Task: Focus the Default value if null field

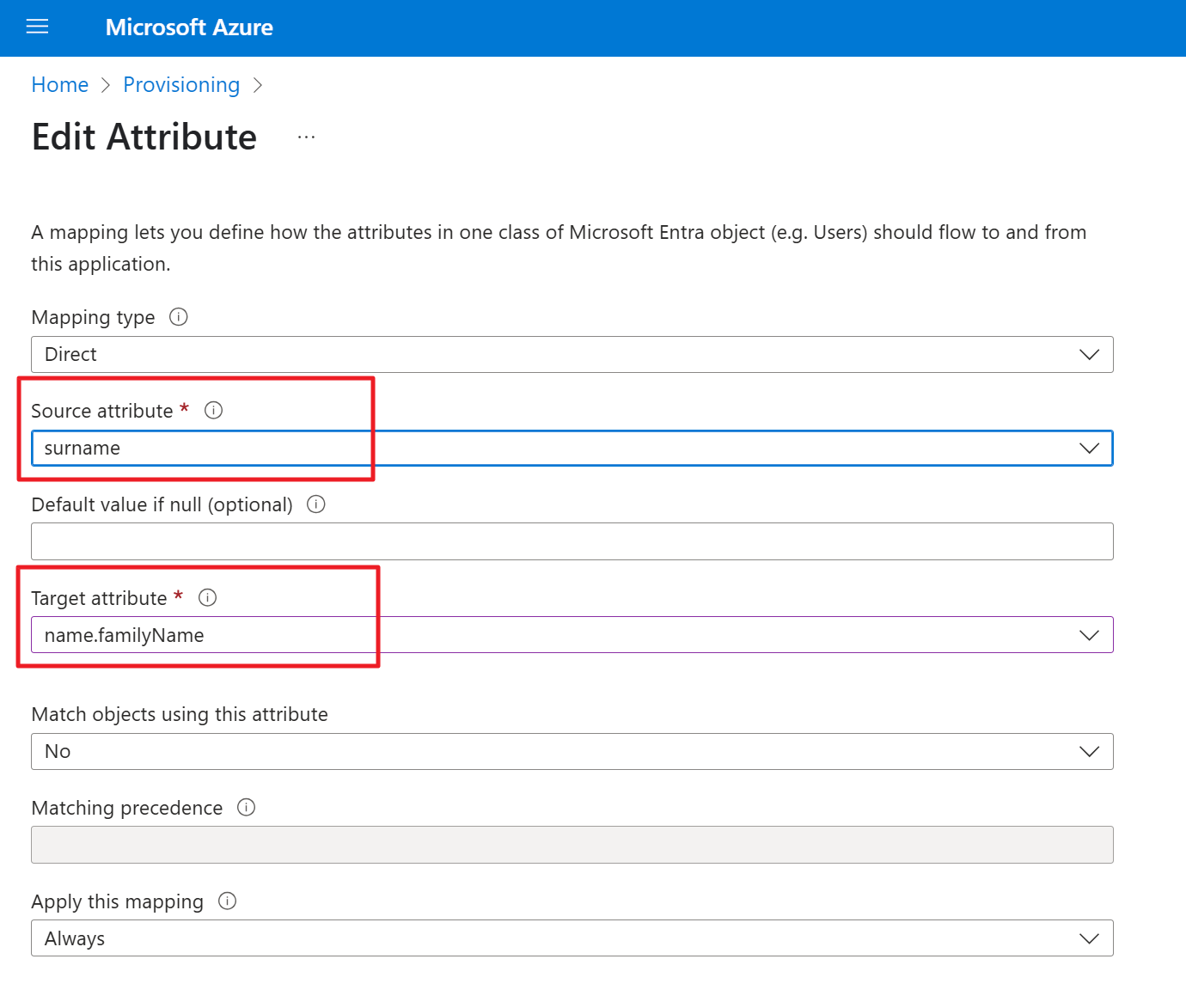Action: click(572, 541)
